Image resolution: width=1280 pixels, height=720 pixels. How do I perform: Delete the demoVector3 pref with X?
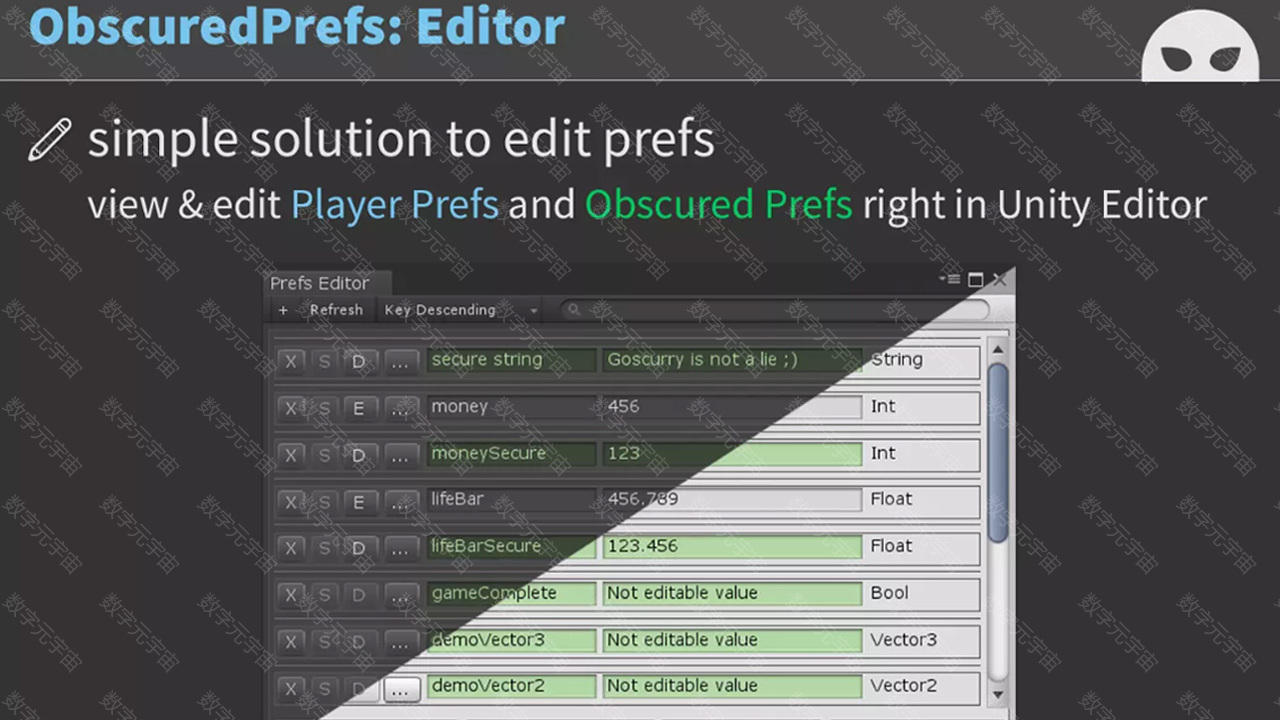[x=291, y=642]
